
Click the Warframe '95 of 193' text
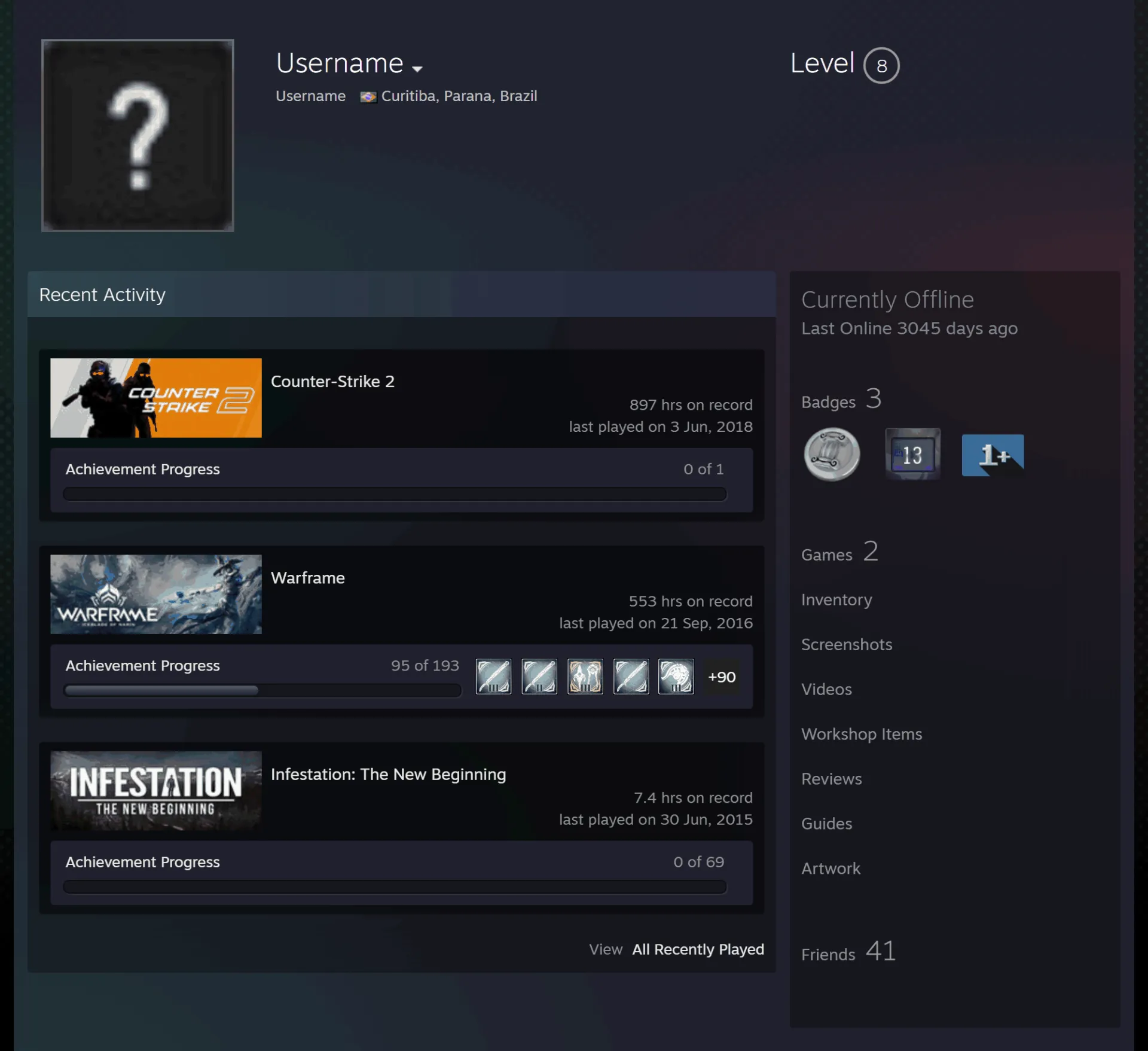(425, 666)
